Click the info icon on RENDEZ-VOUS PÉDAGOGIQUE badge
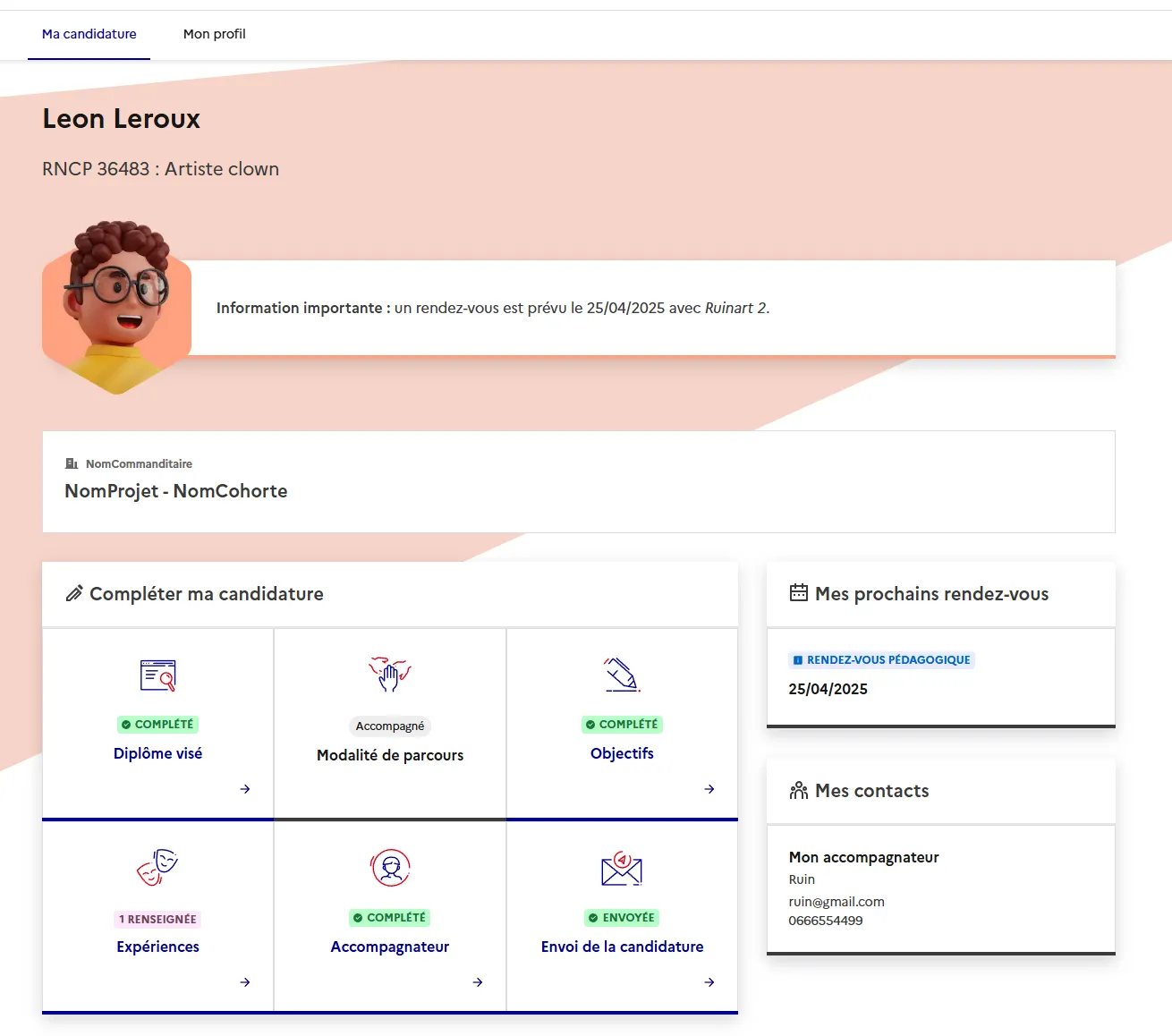The width and height of the screenshot is (1172, 1036). tap(797, 659)
